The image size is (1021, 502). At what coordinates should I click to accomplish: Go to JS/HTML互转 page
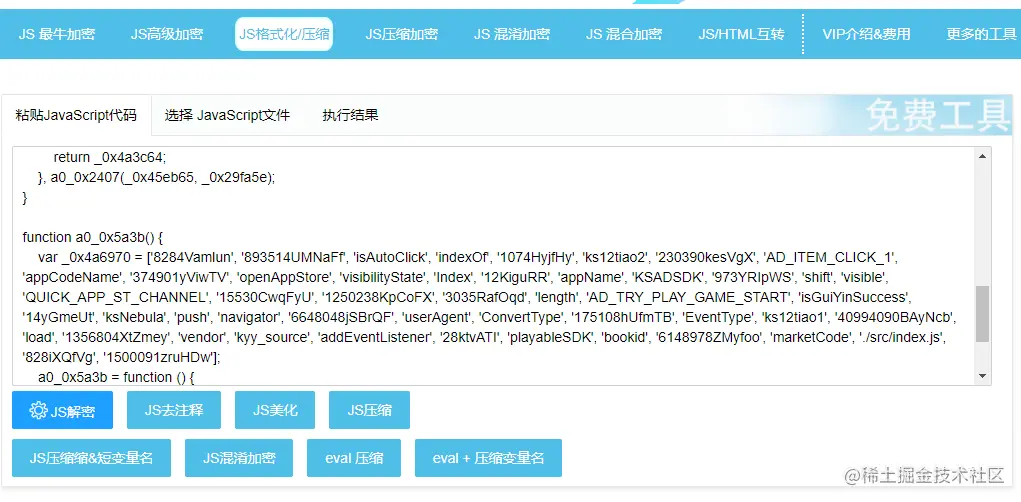pos(742,35)
